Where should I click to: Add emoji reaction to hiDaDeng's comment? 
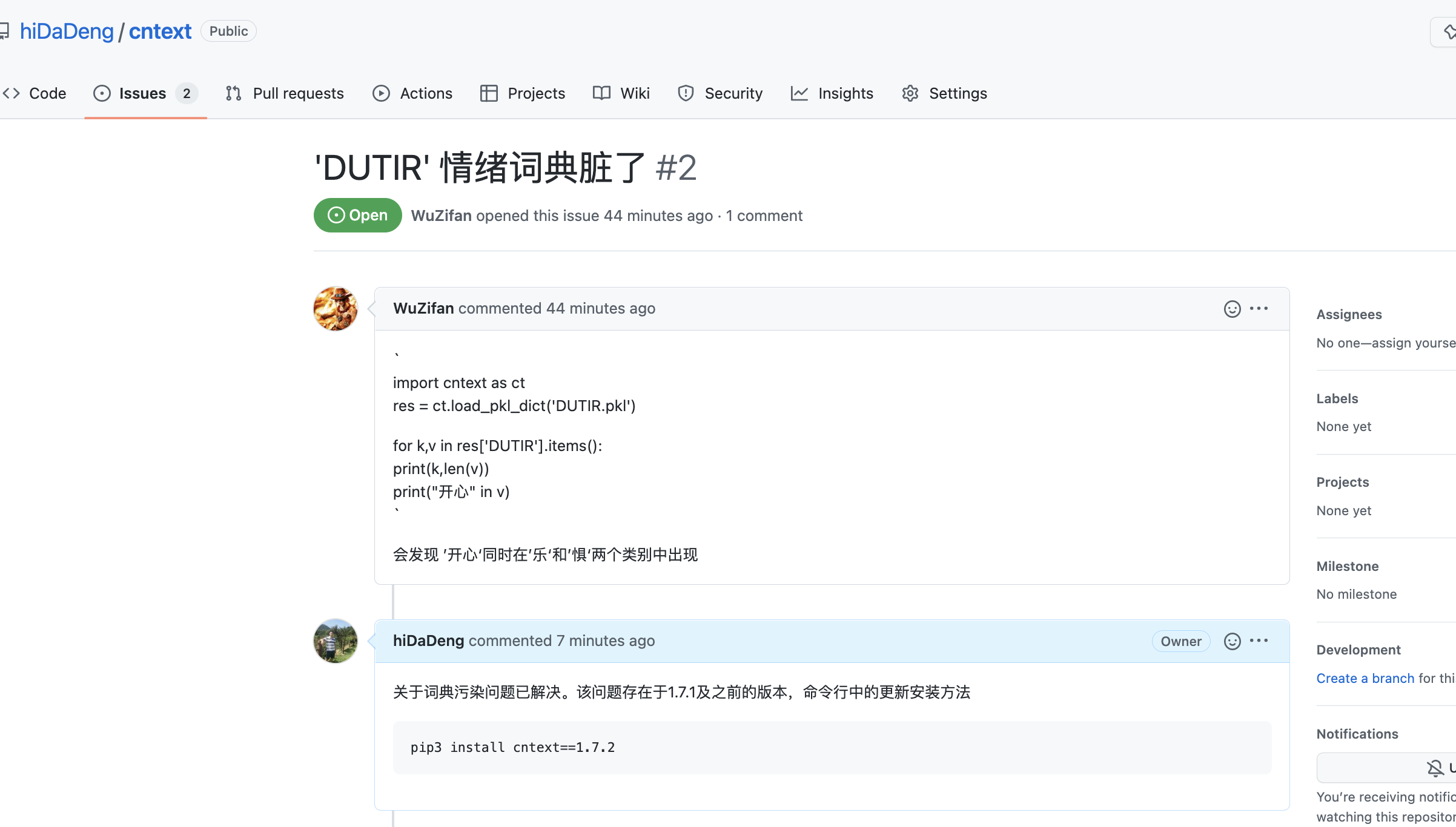1232,641
